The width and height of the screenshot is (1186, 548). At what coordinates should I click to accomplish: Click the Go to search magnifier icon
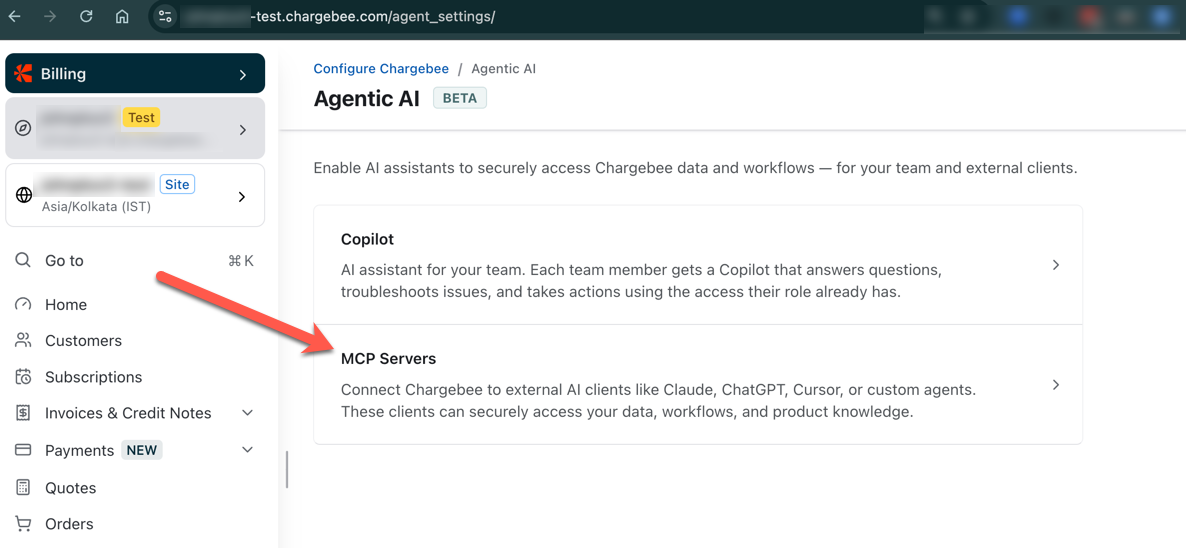[23, 260]
